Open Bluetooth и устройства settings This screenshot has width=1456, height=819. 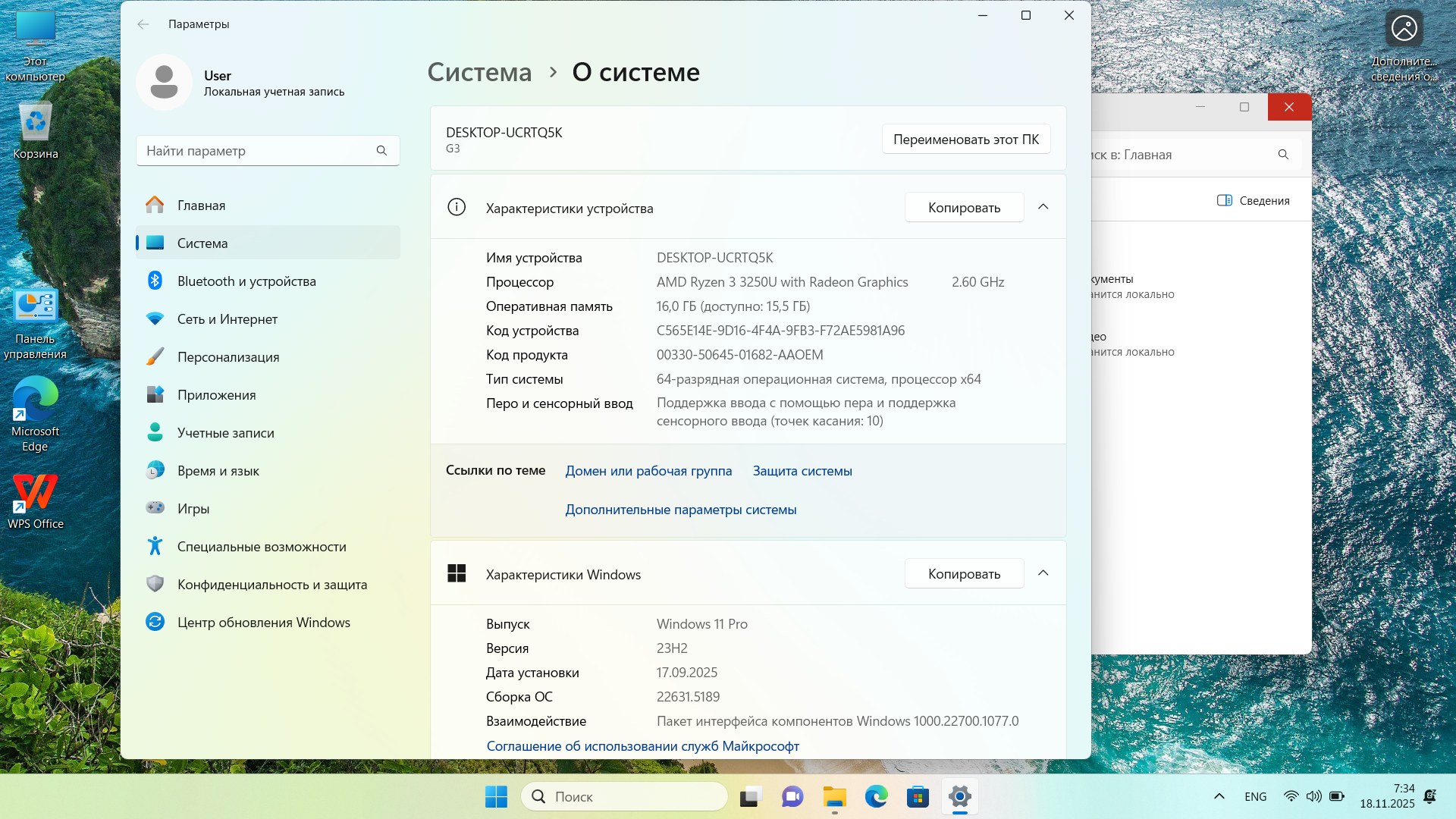[246, 281]
